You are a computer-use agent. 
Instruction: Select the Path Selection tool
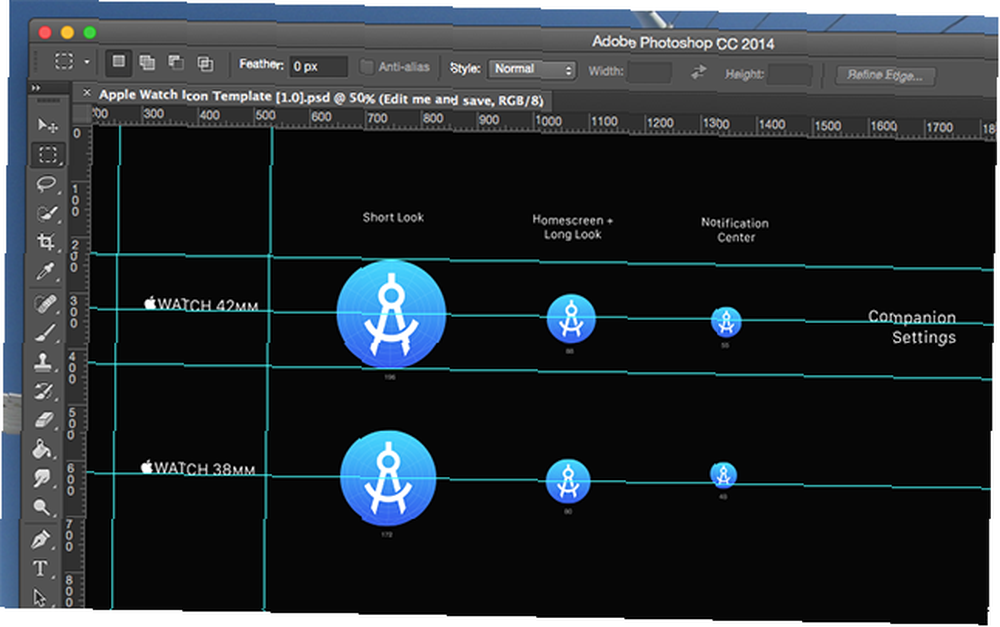click(40, 597)
